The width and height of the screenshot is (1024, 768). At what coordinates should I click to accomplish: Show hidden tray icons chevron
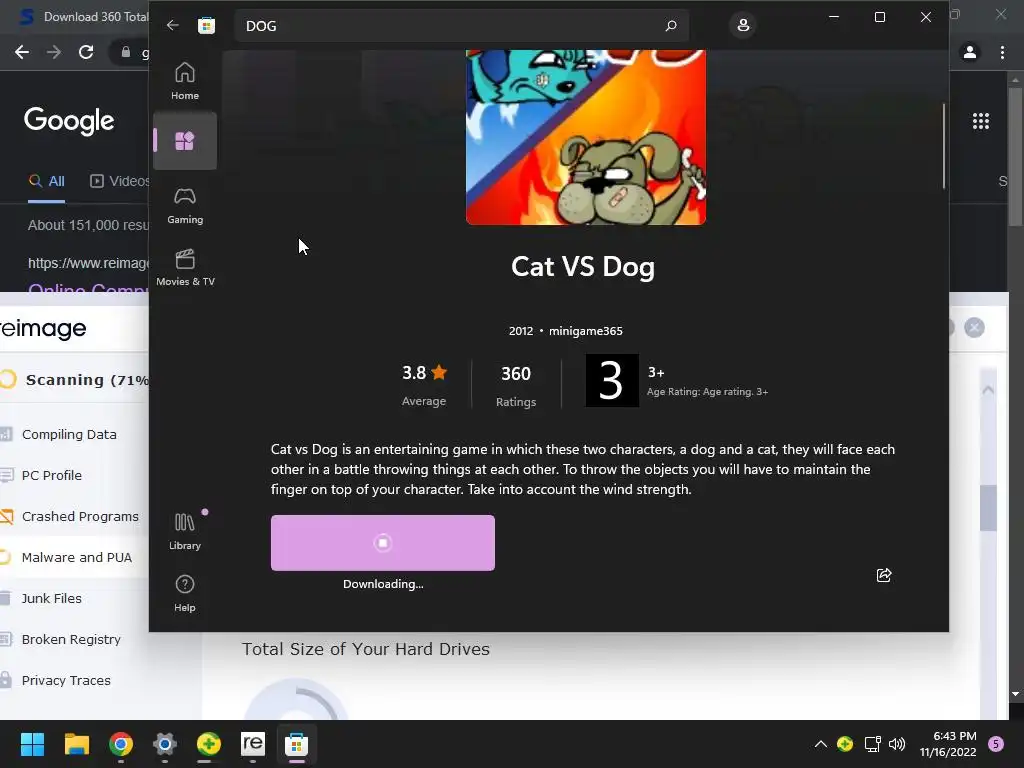pos(821,744)
